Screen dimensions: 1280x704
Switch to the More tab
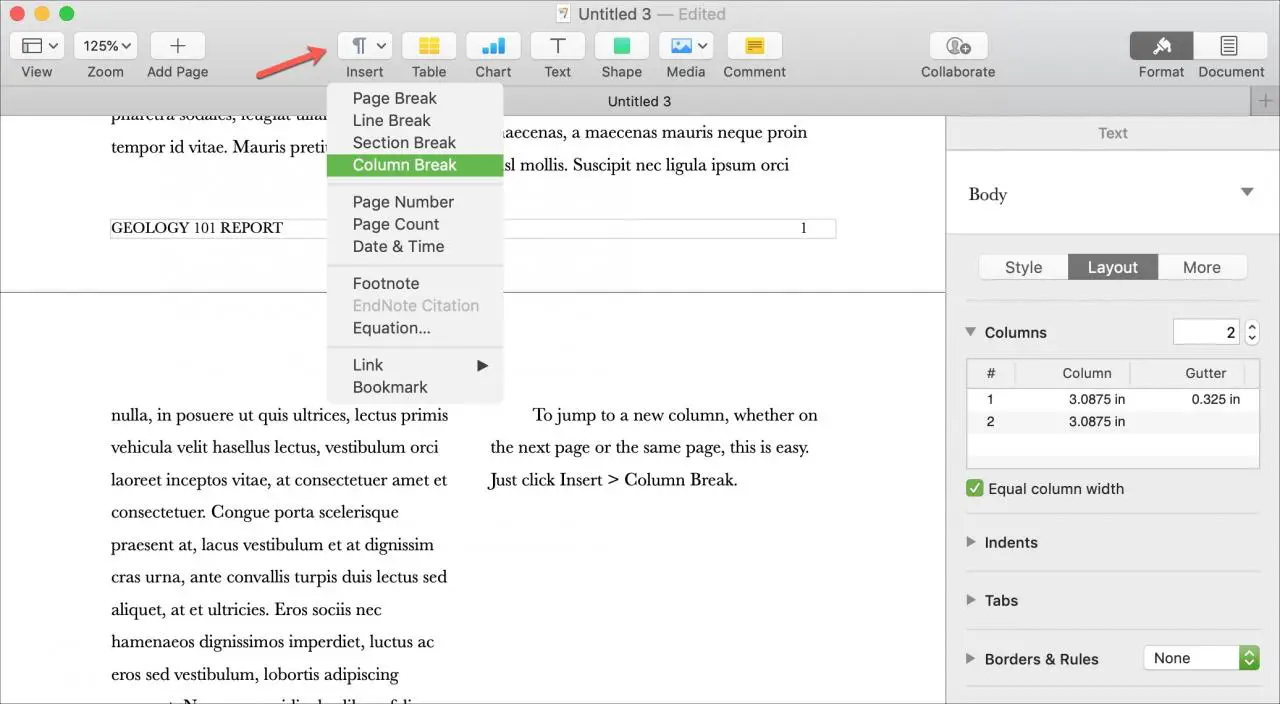[1201, 267]
